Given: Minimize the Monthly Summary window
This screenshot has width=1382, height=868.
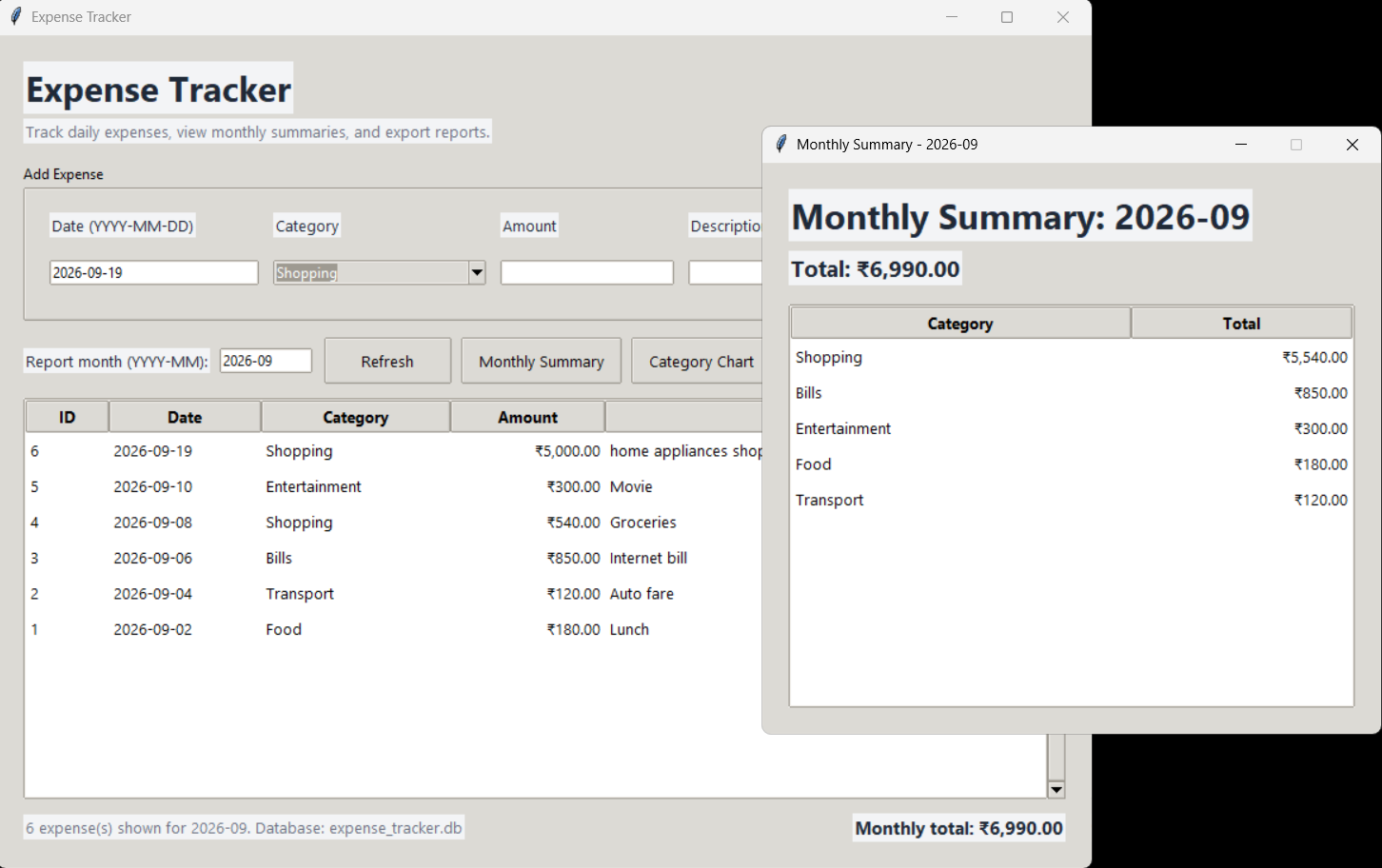Looking at the screenshot, I should click(1240, 145).
